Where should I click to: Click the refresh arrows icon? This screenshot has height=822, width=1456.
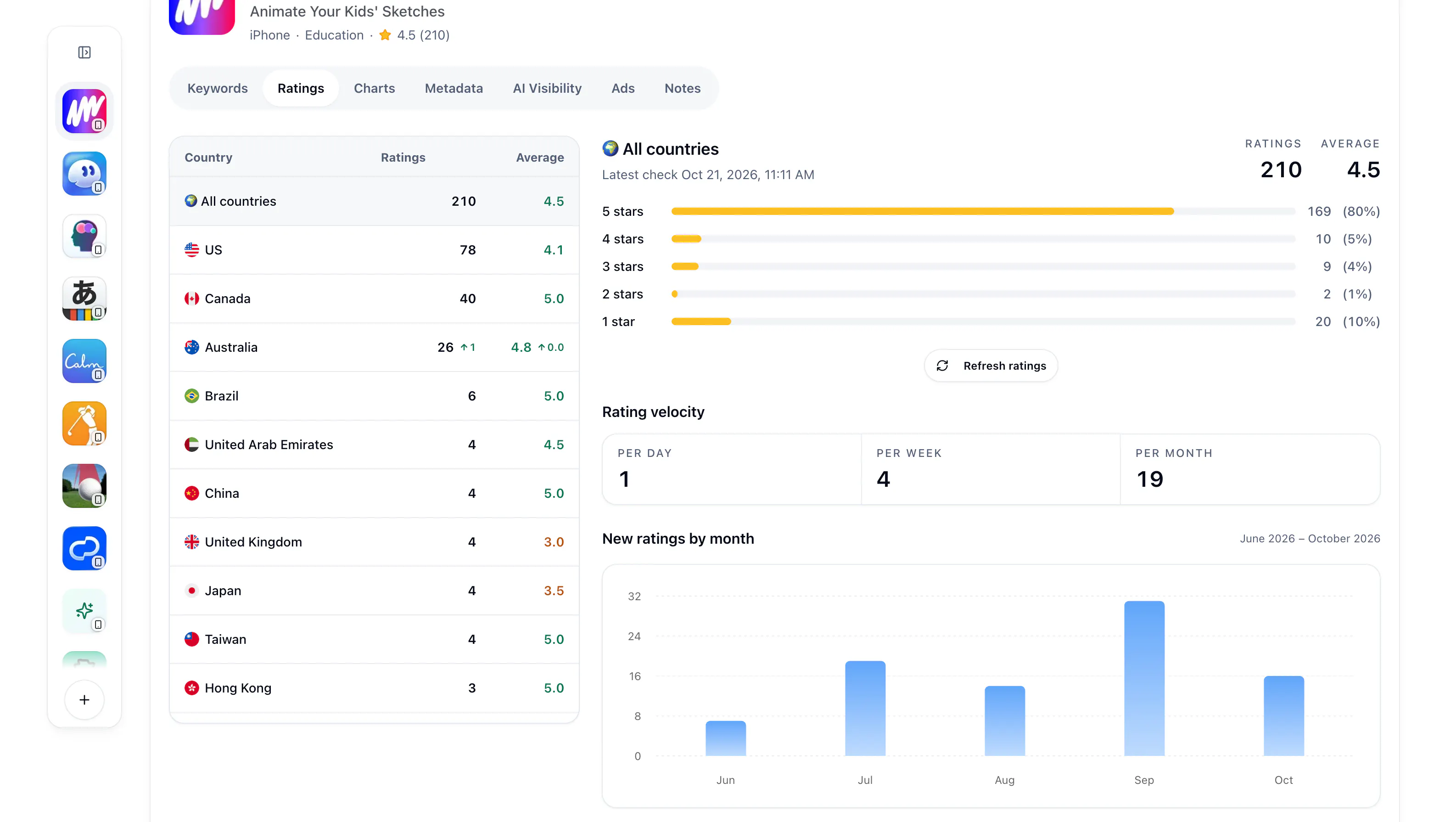click(x=942, y=366)
